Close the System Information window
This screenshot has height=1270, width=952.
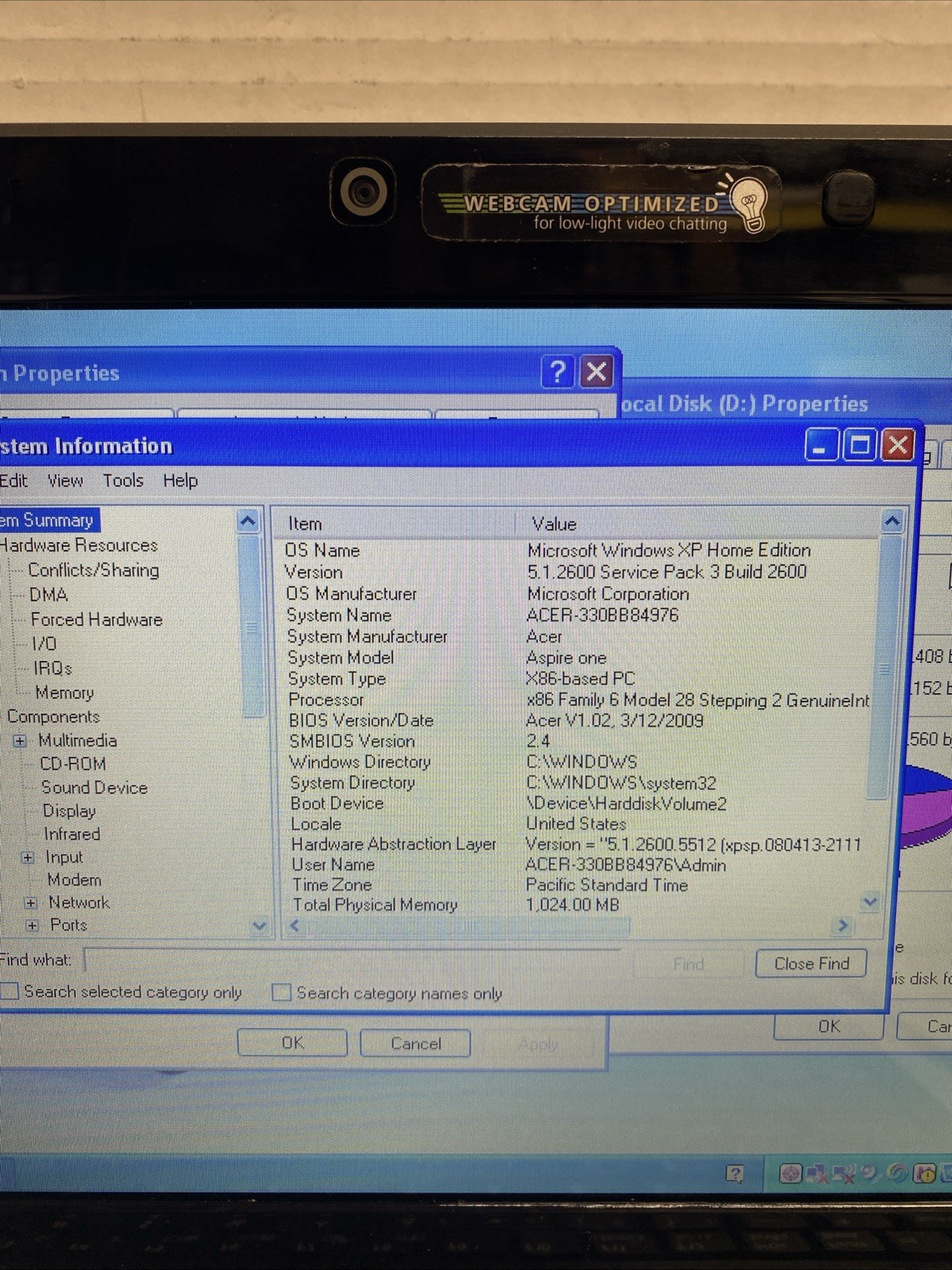898,445
